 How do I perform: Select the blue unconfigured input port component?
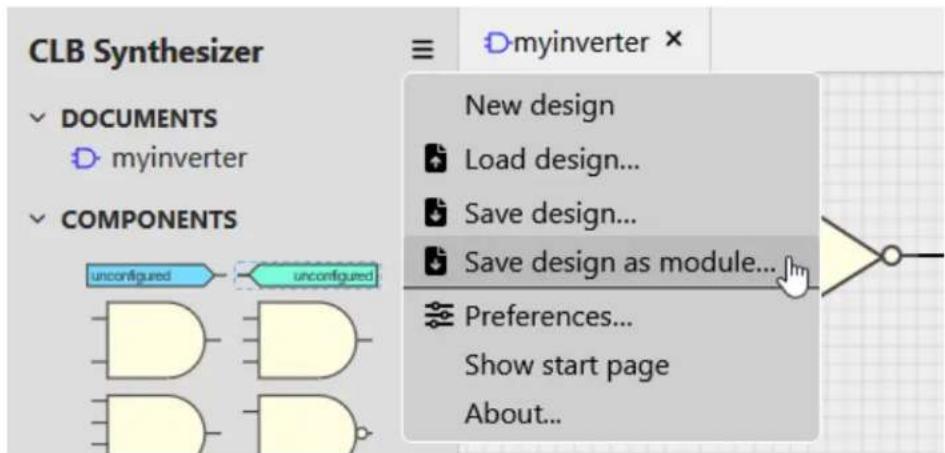pos(154,275)
